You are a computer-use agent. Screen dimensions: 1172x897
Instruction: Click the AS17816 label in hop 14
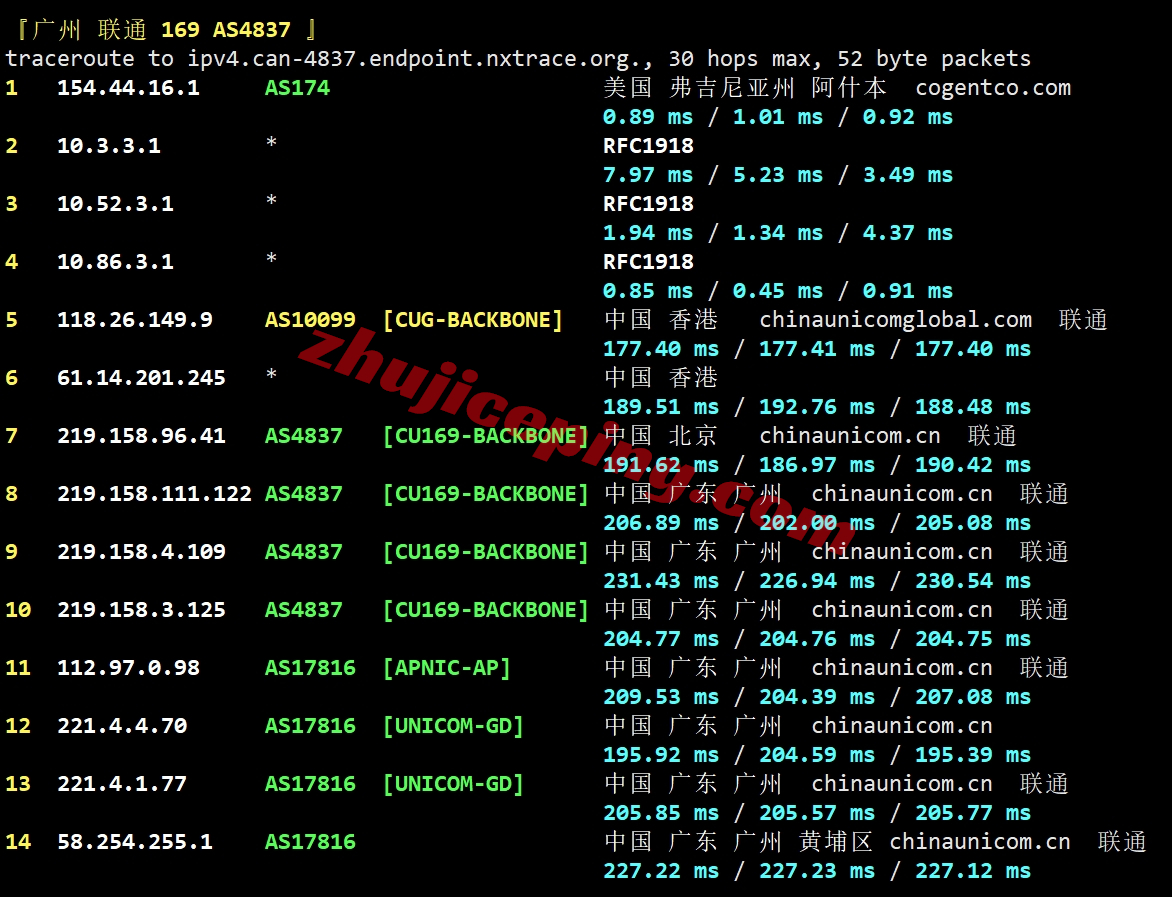click(x=310, y=842)
